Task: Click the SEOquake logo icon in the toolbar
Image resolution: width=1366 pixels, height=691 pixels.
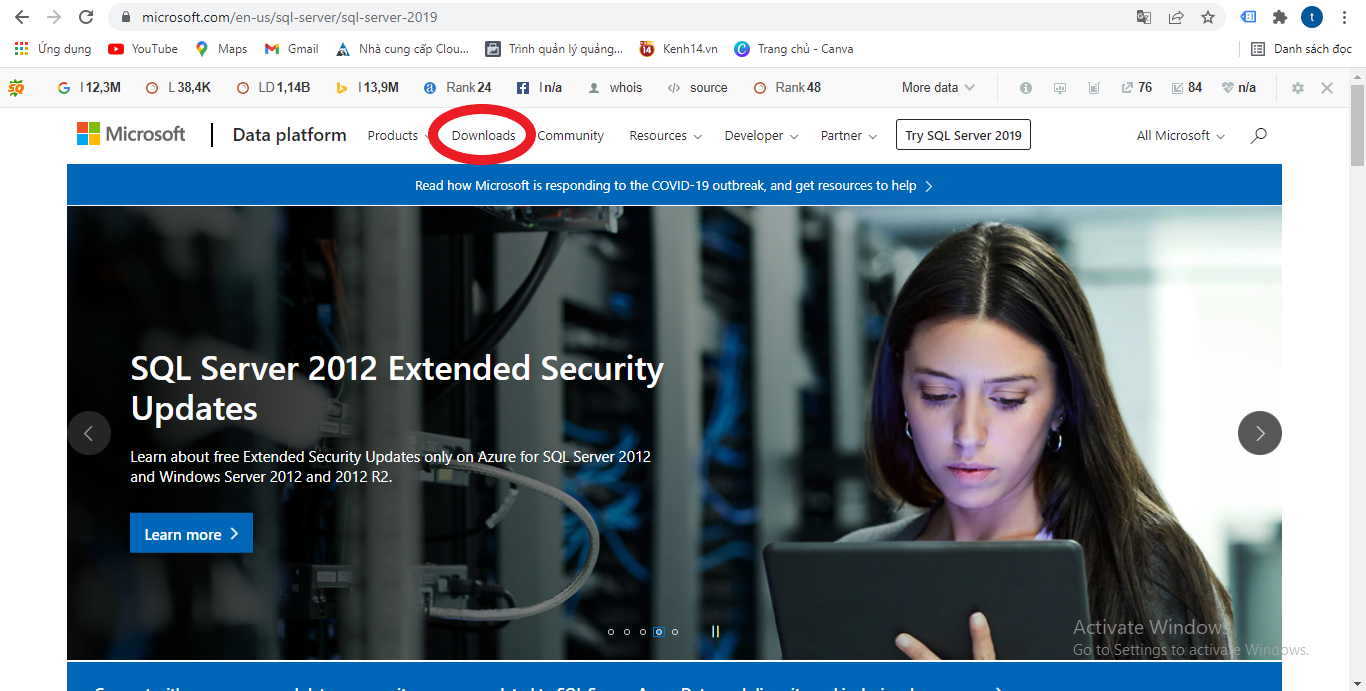Action: 16,88
